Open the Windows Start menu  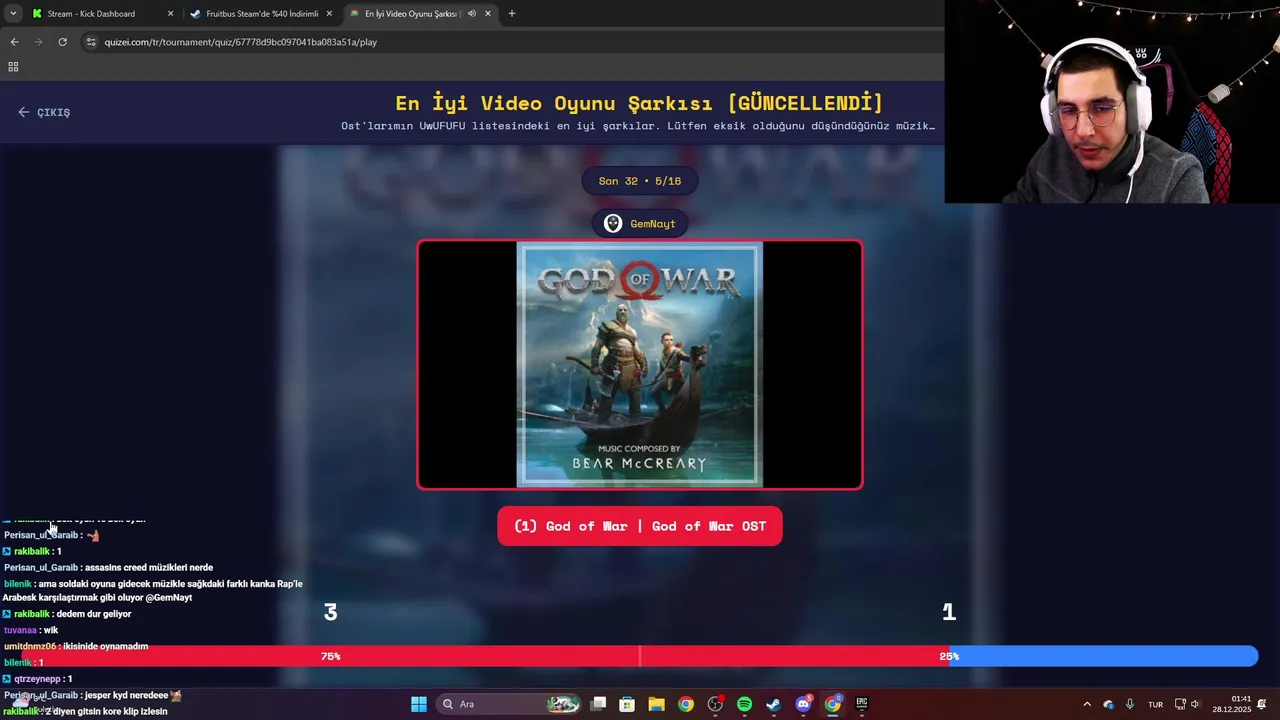419,704
